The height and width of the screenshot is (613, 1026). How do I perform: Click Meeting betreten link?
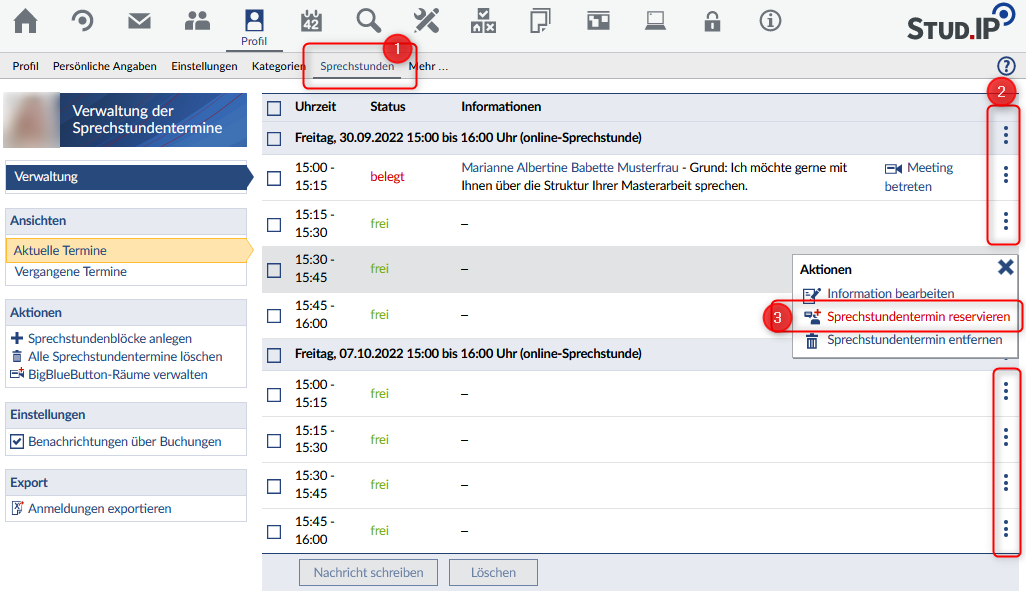pyautogui.click(x=919, y=177)
